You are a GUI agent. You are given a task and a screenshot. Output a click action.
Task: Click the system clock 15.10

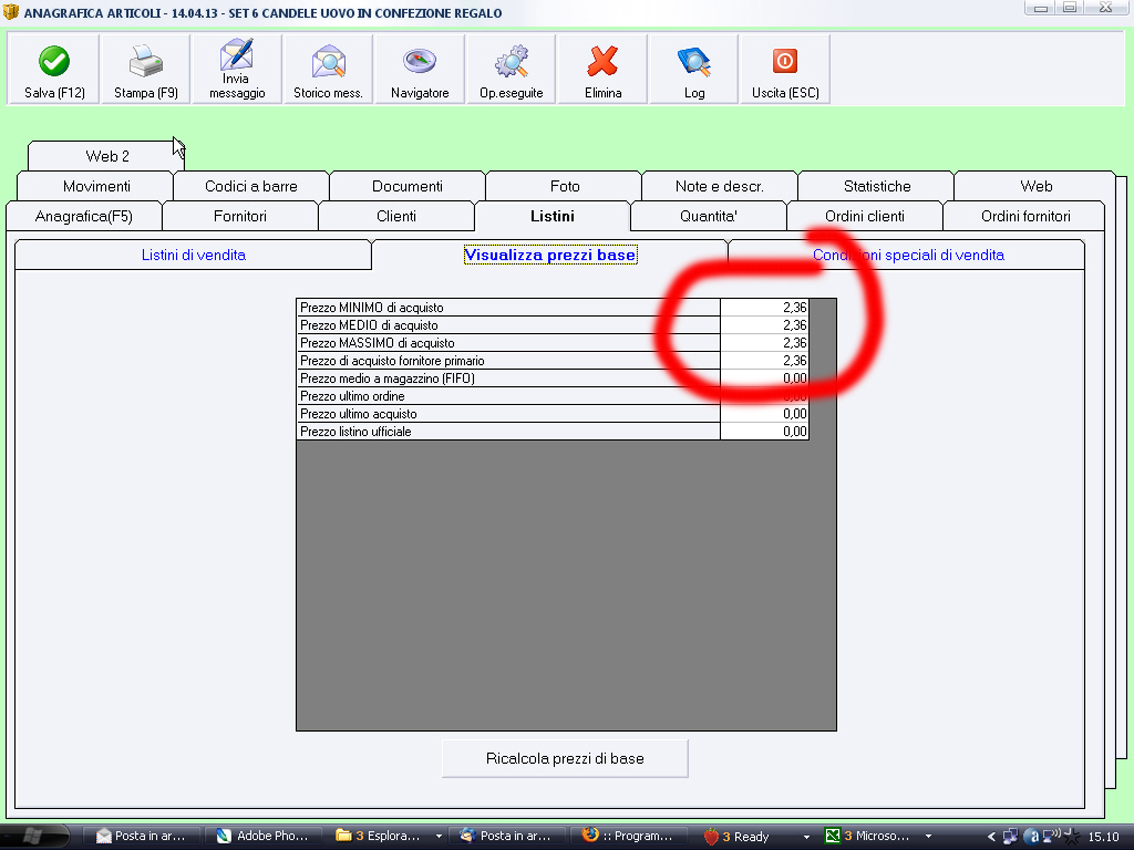click(1103, 836)
